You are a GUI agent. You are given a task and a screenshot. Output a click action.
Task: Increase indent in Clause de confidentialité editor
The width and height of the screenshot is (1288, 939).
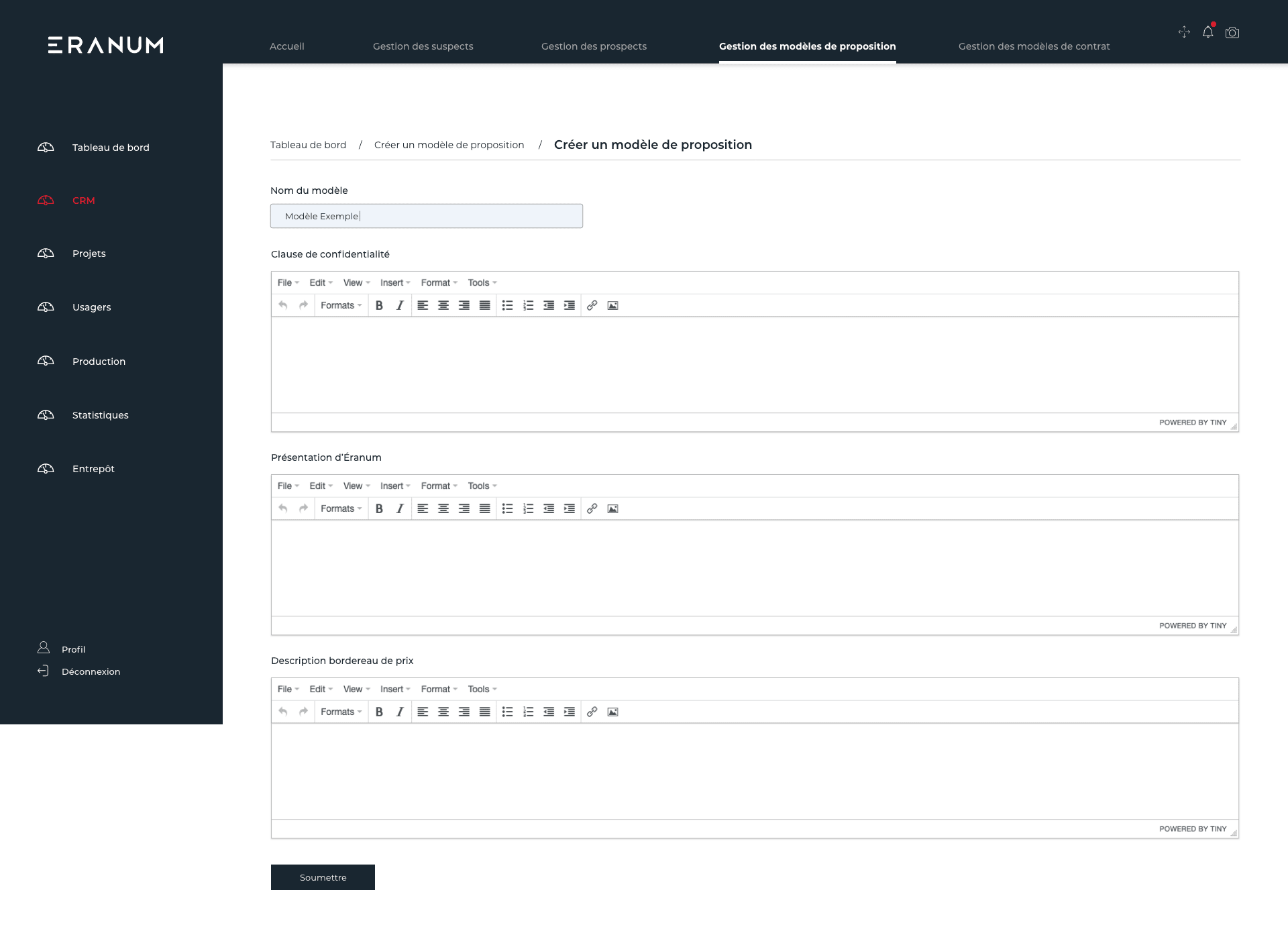[570, 305]
